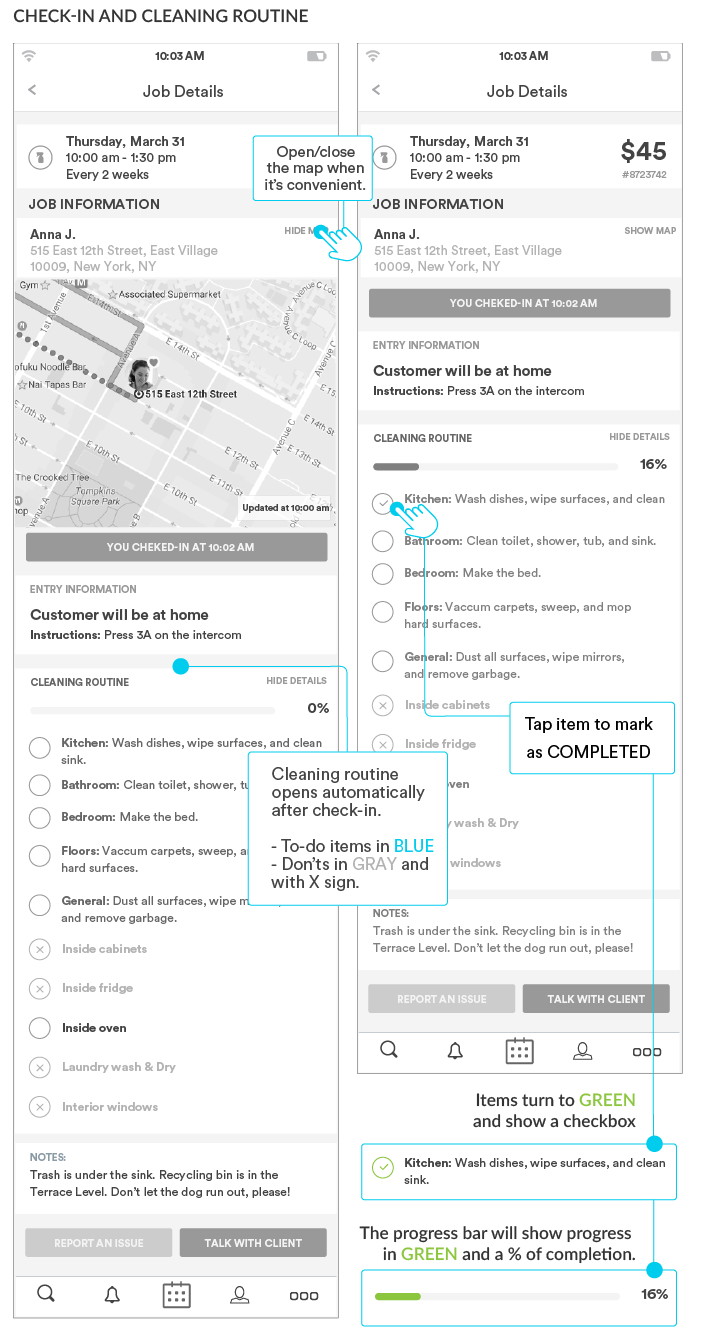This screenshot has width=701, height=1335.
Task: Open more menu dots in left screen bottom bar
Action: 304,1296
